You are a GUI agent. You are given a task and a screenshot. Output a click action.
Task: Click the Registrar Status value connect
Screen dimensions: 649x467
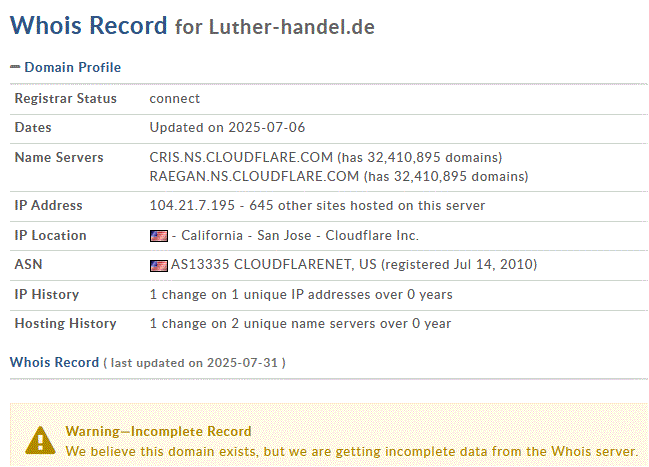[175, 99]
